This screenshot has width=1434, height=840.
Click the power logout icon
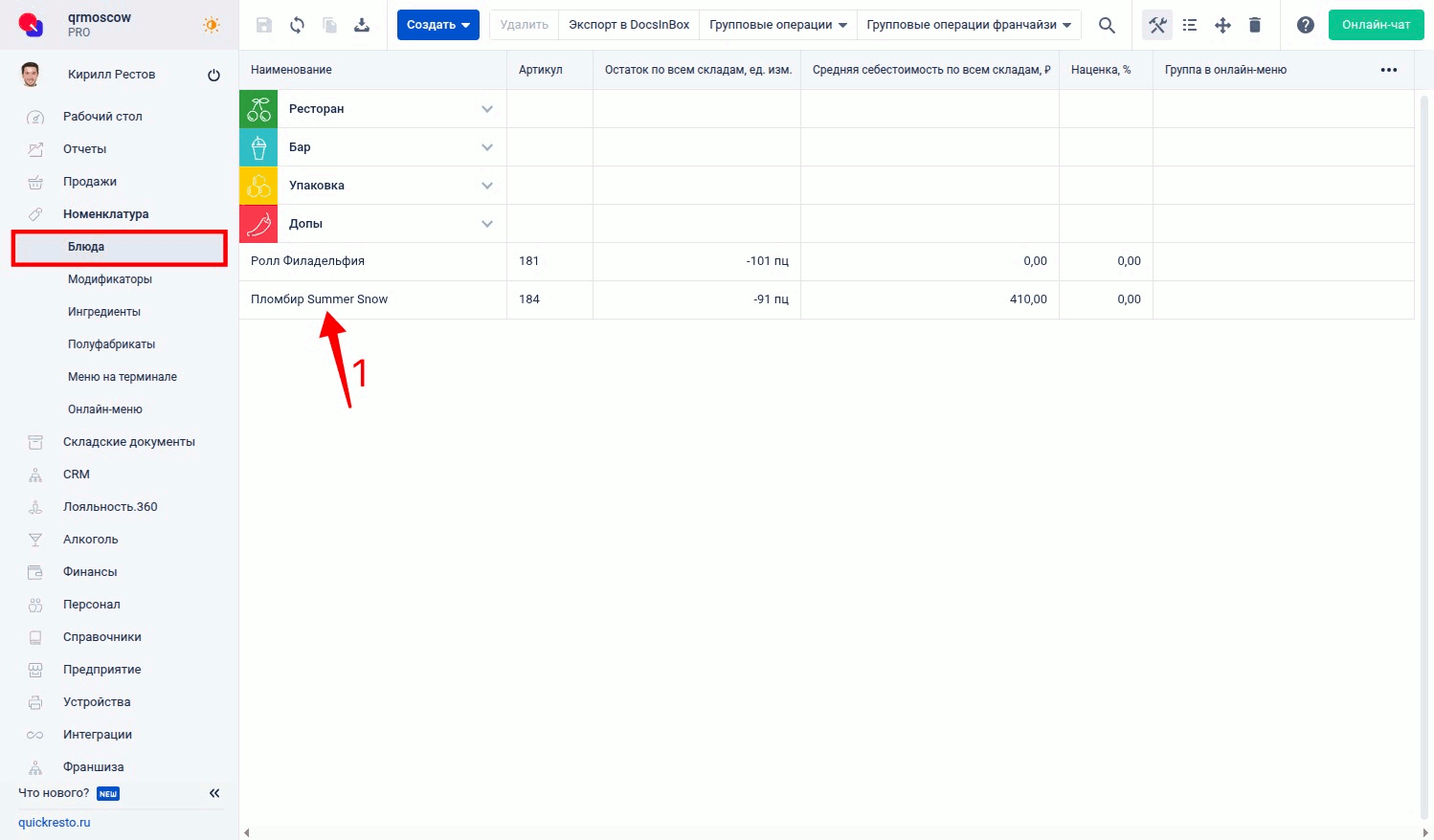213,75
